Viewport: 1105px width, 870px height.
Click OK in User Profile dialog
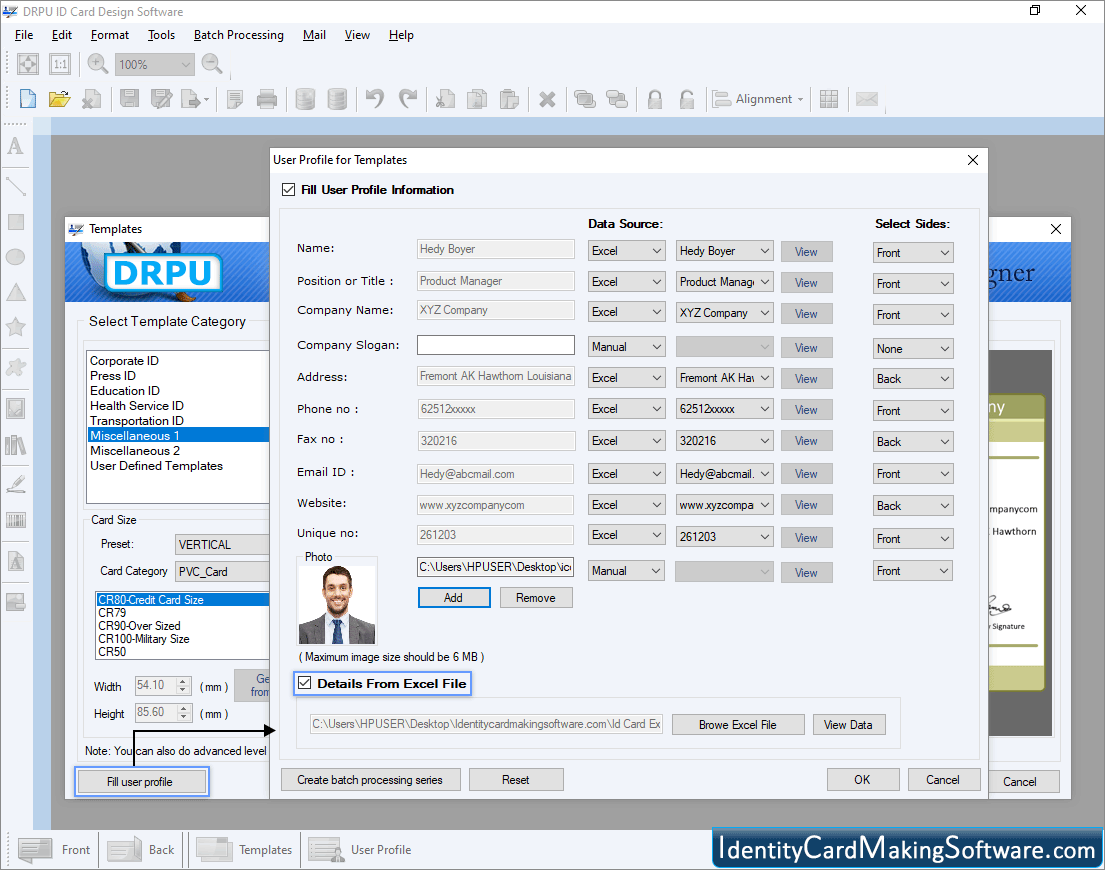click(x=863, y=780)
